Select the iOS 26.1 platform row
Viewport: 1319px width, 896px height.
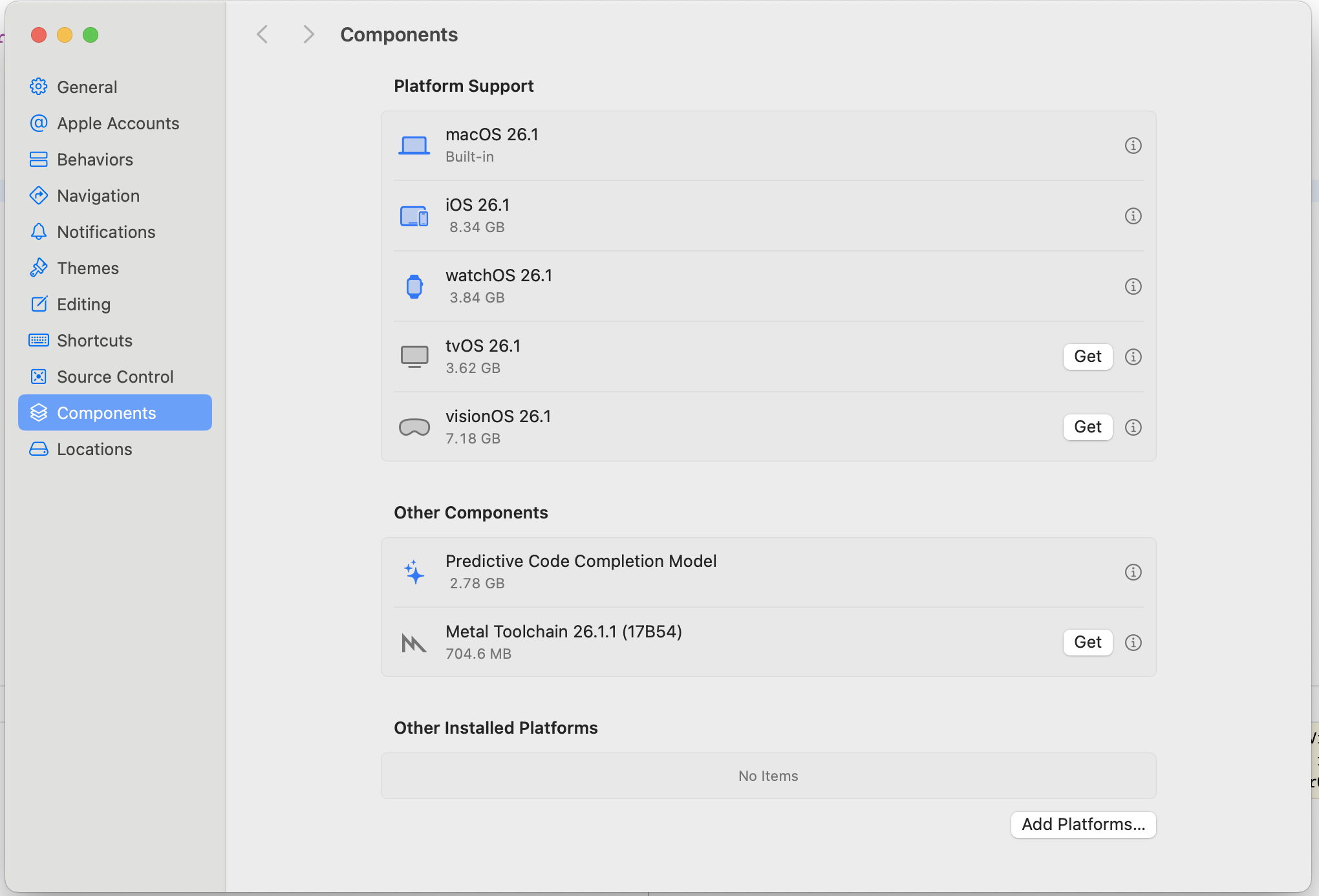711,216
